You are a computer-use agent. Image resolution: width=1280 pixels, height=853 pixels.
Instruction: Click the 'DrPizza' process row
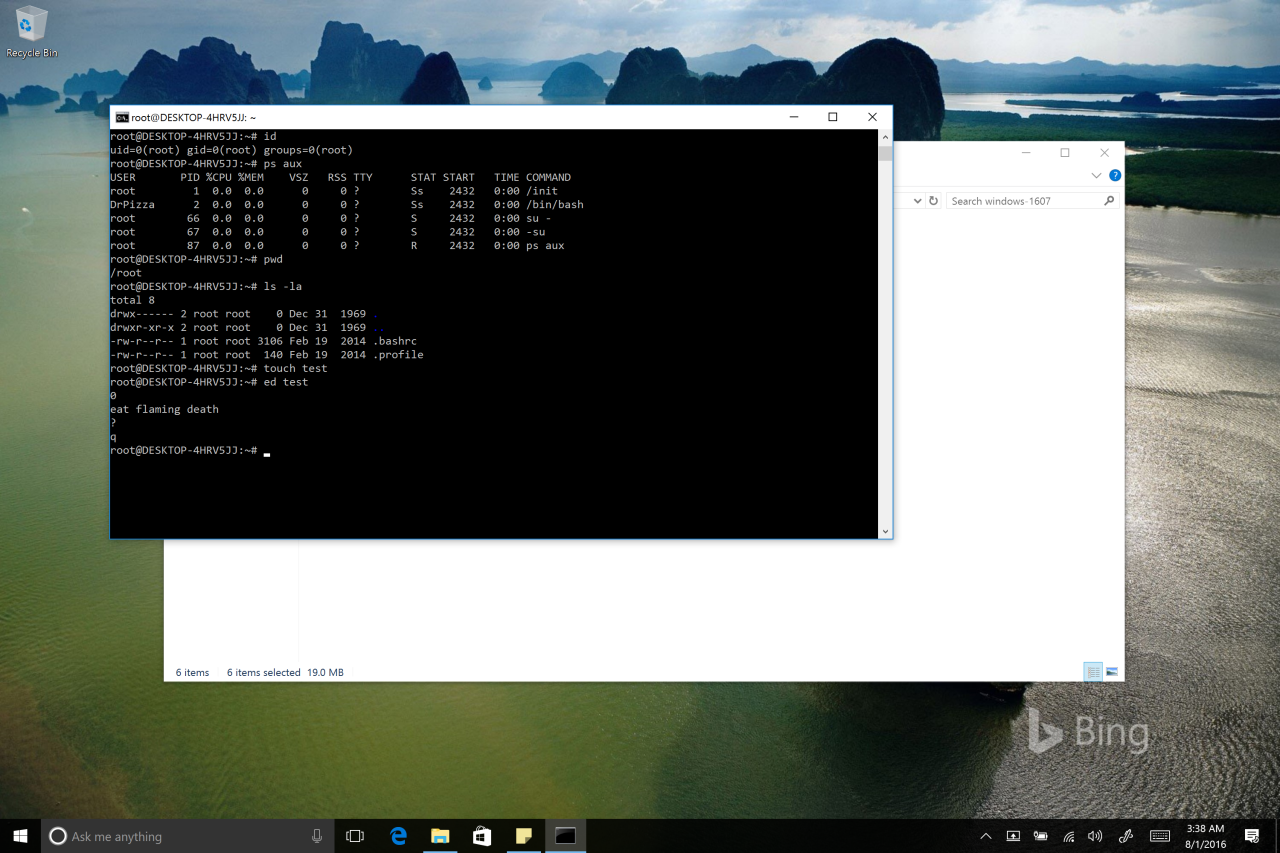click(346, 204)
